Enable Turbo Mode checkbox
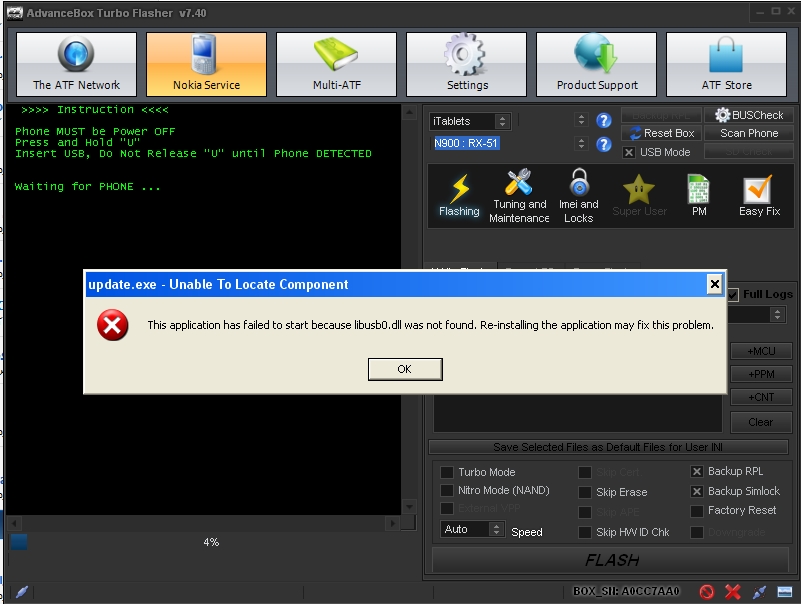Screen dimensions: 801x604 [x=446, y=472]
